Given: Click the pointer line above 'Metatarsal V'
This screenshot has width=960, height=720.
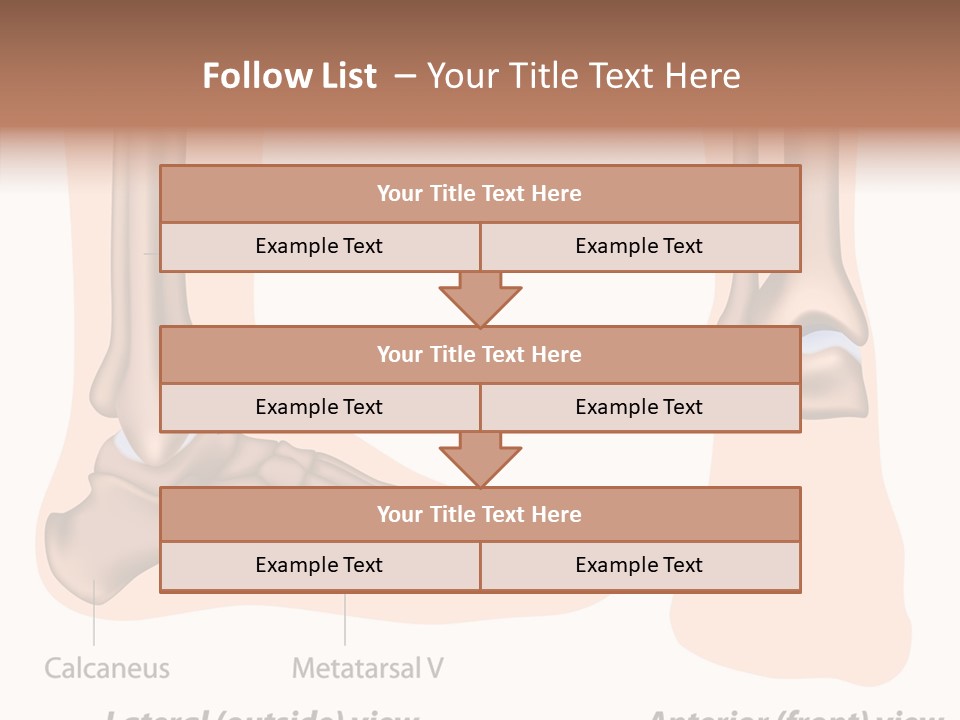Looking at the screenshot, I should click(345, 620).
